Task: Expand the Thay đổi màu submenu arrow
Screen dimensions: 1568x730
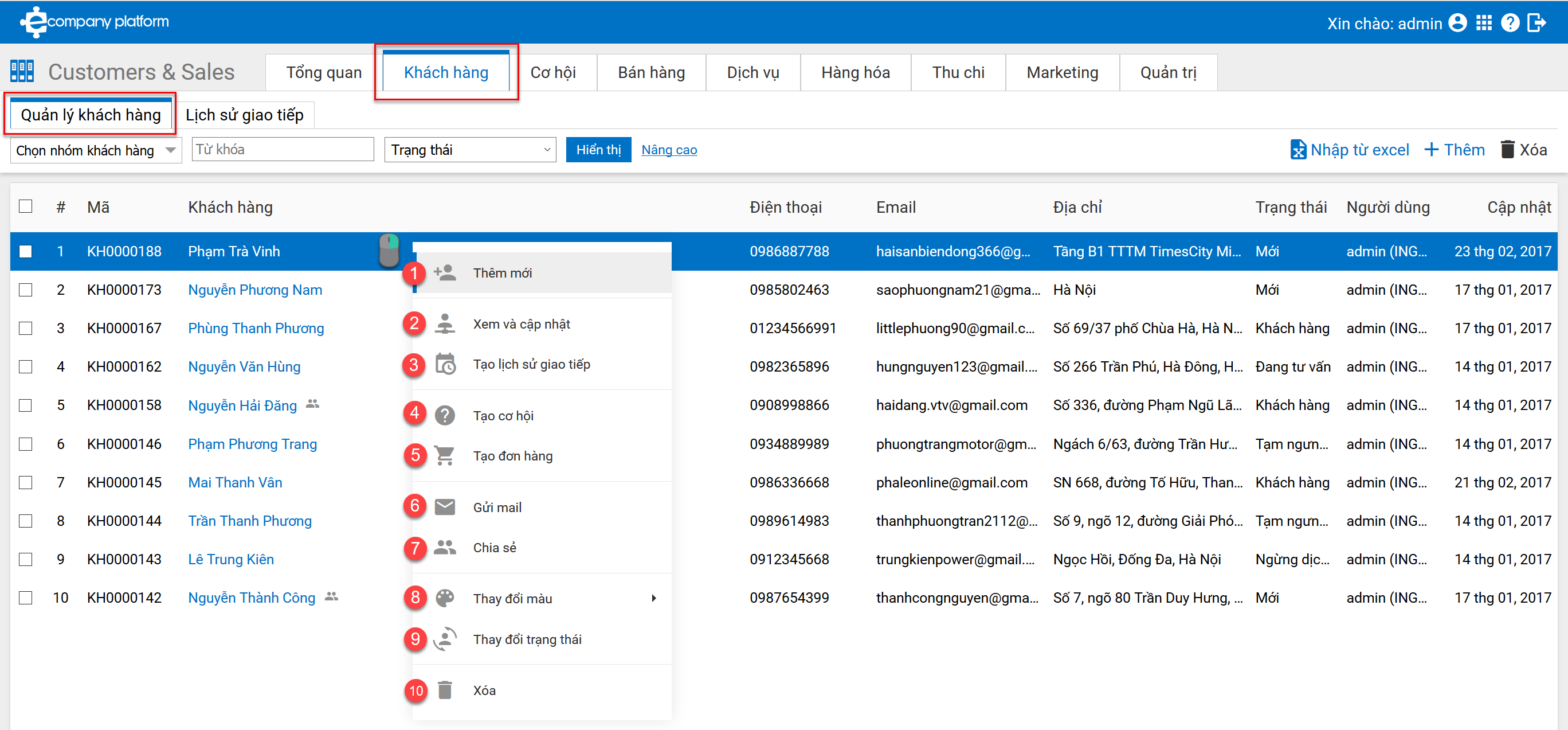Action: pos(653,598)
